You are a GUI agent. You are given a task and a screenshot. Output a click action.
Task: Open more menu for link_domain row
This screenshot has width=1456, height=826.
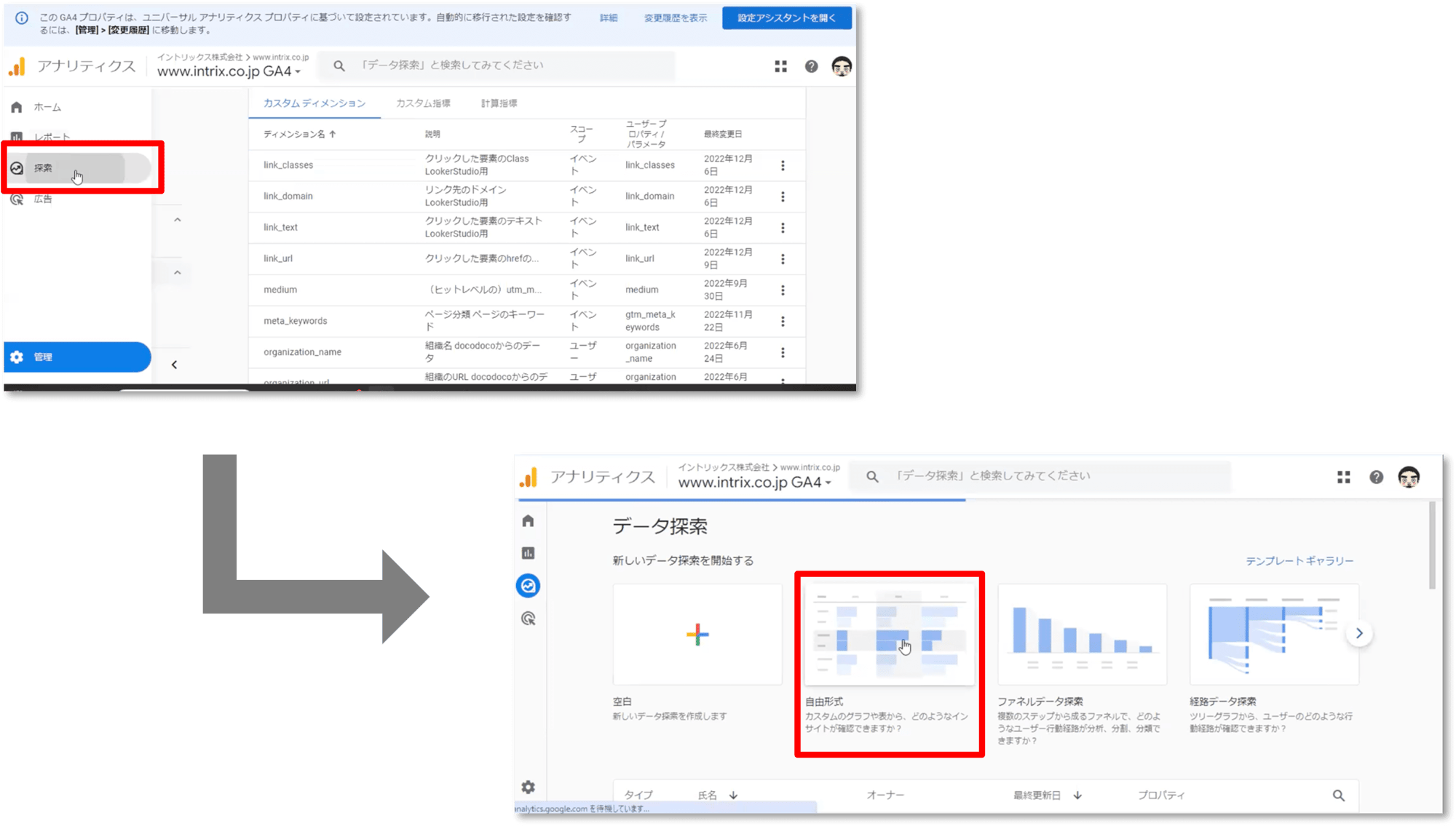tap(783, 197)
